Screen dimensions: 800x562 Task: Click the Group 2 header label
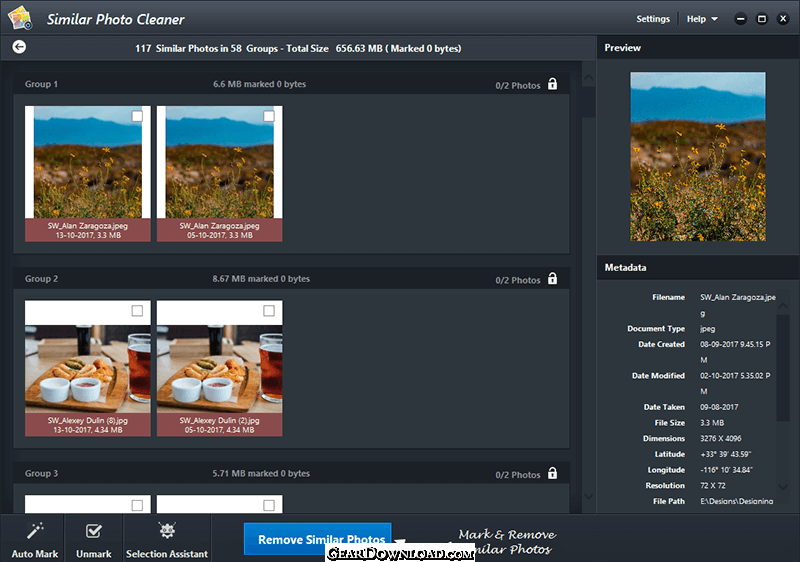click(x=41, y=279)
